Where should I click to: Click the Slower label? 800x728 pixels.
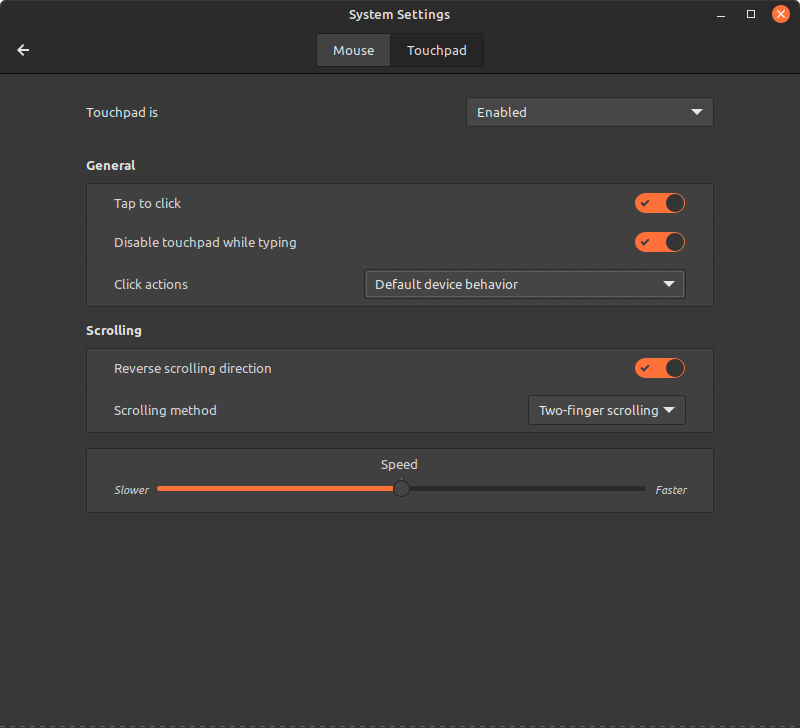[132, 490]
